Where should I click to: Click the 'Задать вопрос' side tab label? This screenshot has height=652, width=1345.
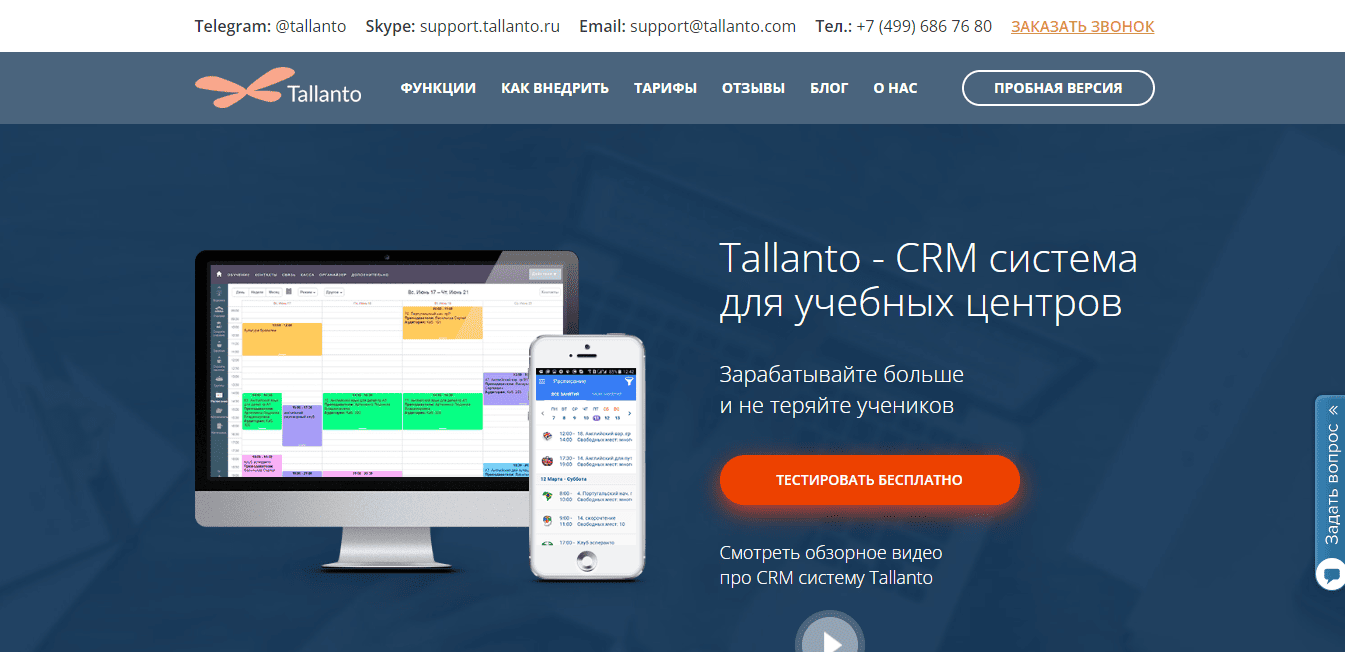1331,484
